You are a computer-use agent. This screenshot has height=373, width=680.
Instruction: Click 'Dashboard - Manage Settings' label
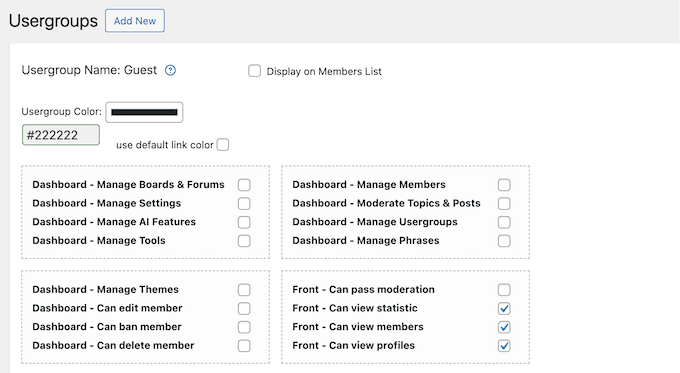coord(107,203)
